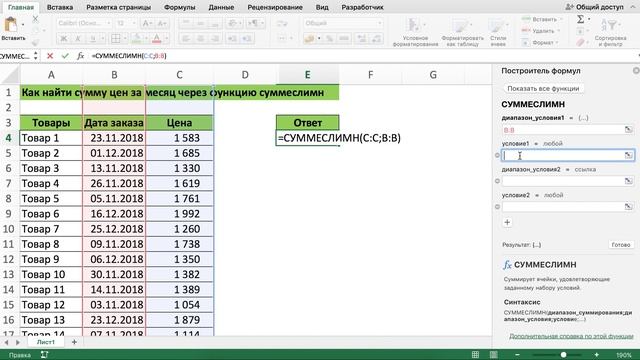Click the red font color A icon
Image resolution: width=640 pixels, height=360 pixels.
(x=156, y=39)
